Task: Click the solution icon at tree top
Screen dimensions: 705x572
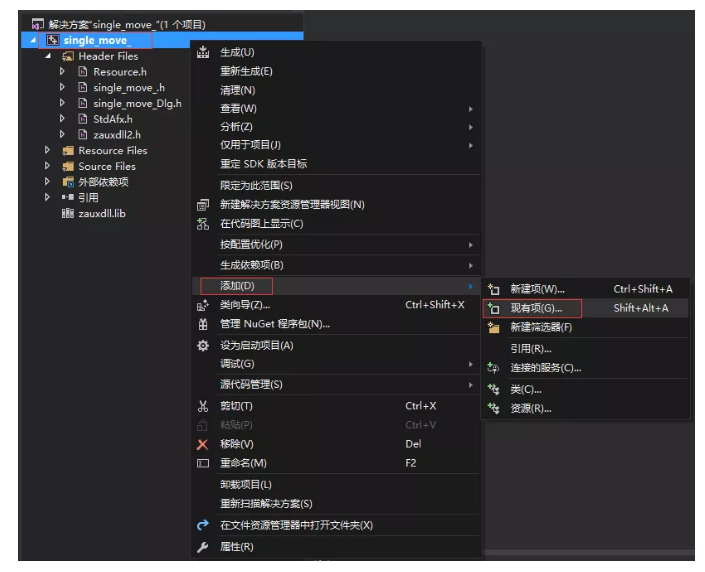Action: click(38, 24)
